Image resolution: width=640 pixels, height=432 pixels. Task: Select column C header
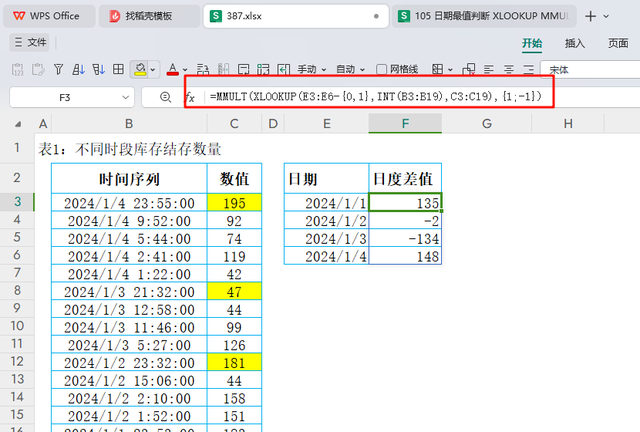coord(234,124)
